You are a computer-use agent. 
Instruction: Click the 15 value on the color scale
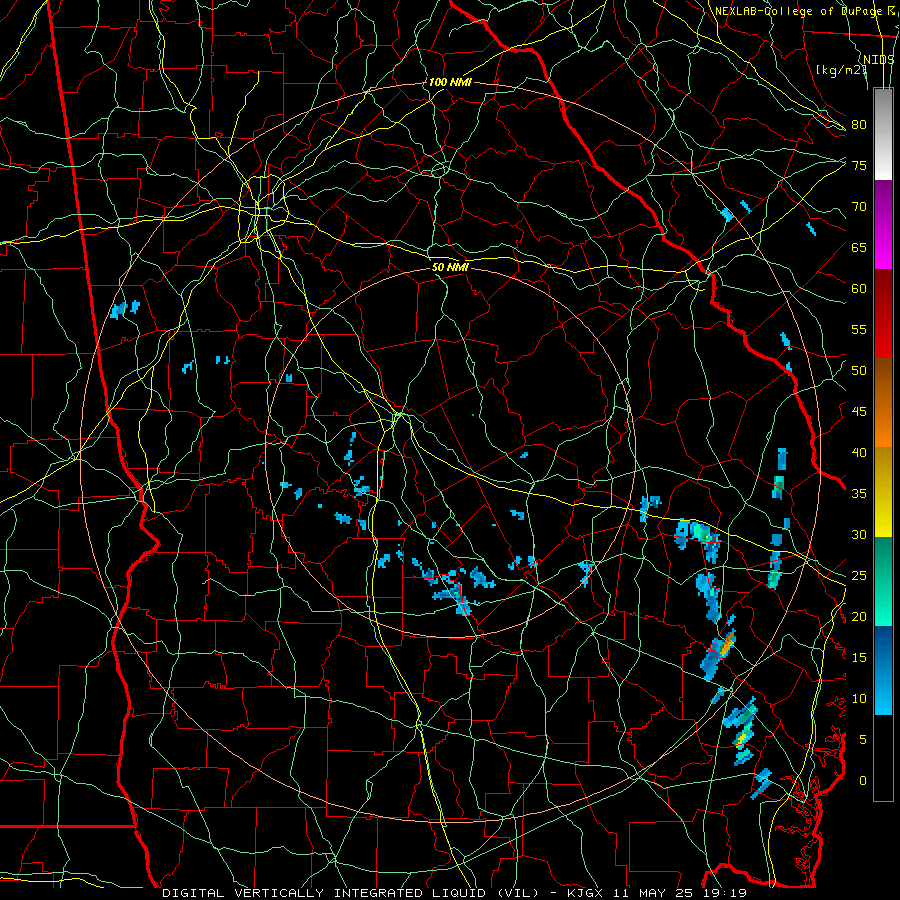coord(859,658)
